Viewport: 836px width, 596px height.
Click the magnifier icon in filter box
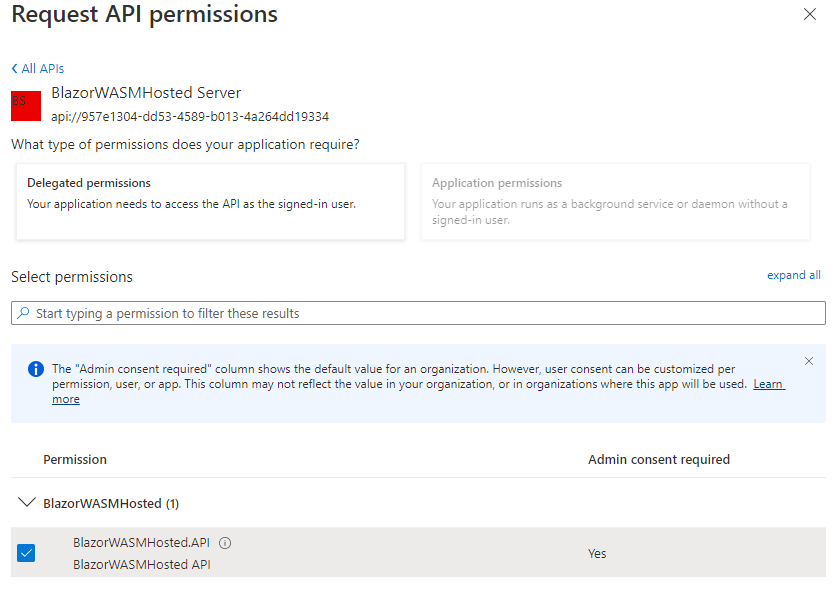[24, 313]
